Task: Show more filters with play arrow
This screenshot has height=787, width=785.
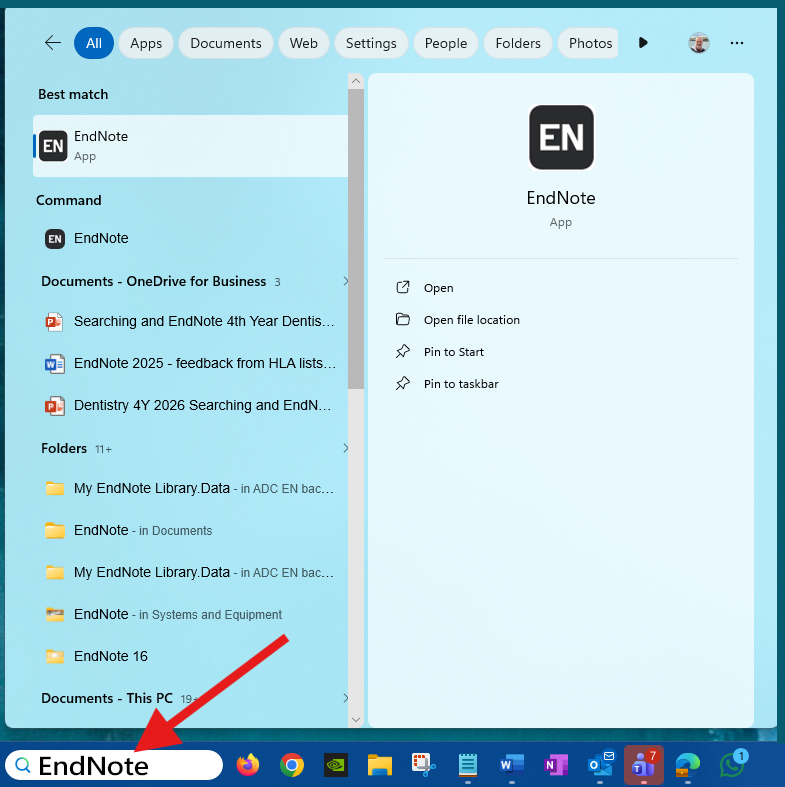Action: (643, 43)
